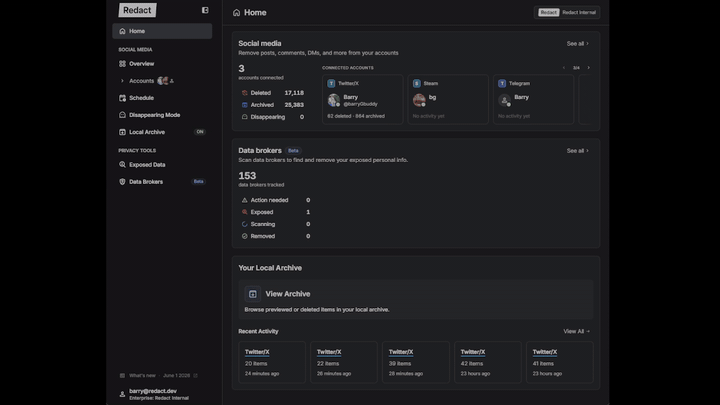Click the What's new external-link icon
The height and width of the screenshot is (405, 720).
tap(195, 376)
